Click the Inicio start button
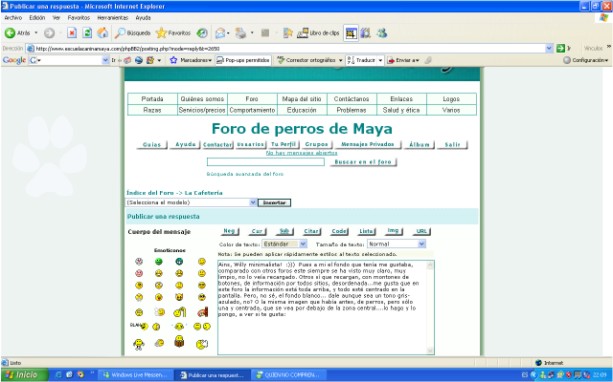Screen dimensions: 613x382 coord(24,375)
